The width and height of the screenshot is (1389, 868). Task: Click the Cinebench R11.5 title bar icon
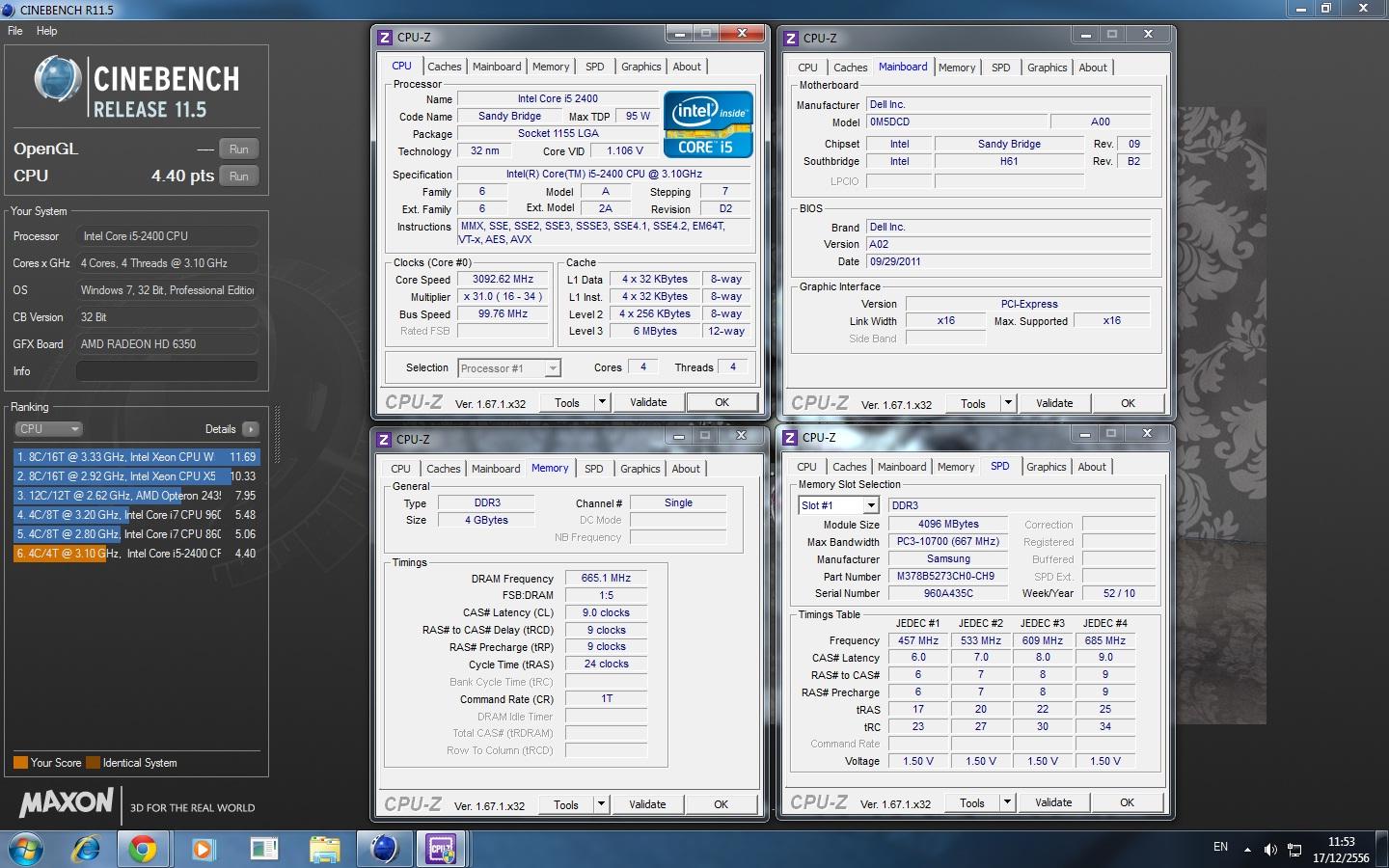point(9,10)
